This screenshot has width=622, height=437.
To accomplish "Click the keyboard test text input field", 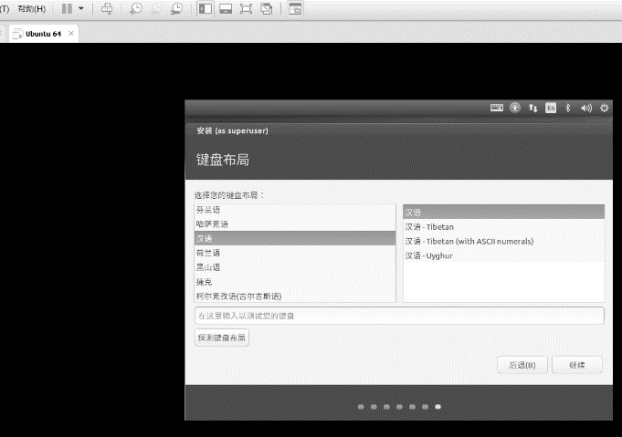I will [x=399, y=316].
